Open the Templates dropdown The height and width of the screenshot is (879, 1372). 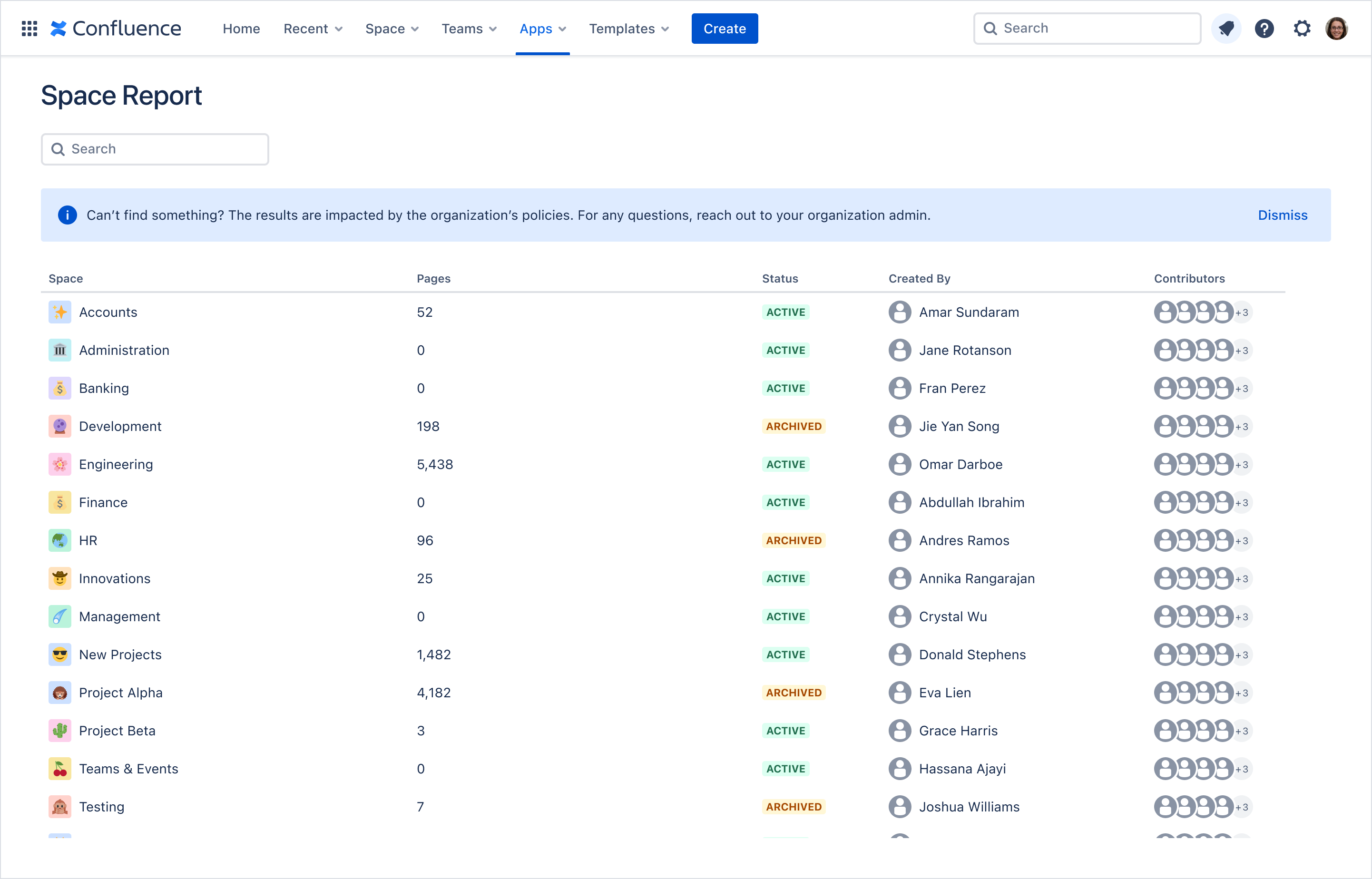pos(629,29)
